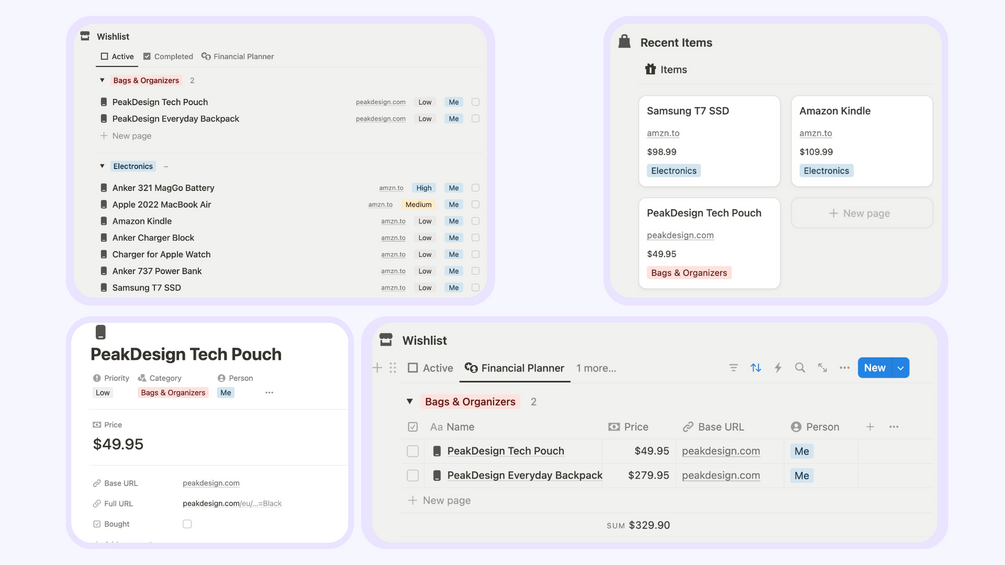
Task: Add a column with the plus icon
Action: tap(870, 427)
